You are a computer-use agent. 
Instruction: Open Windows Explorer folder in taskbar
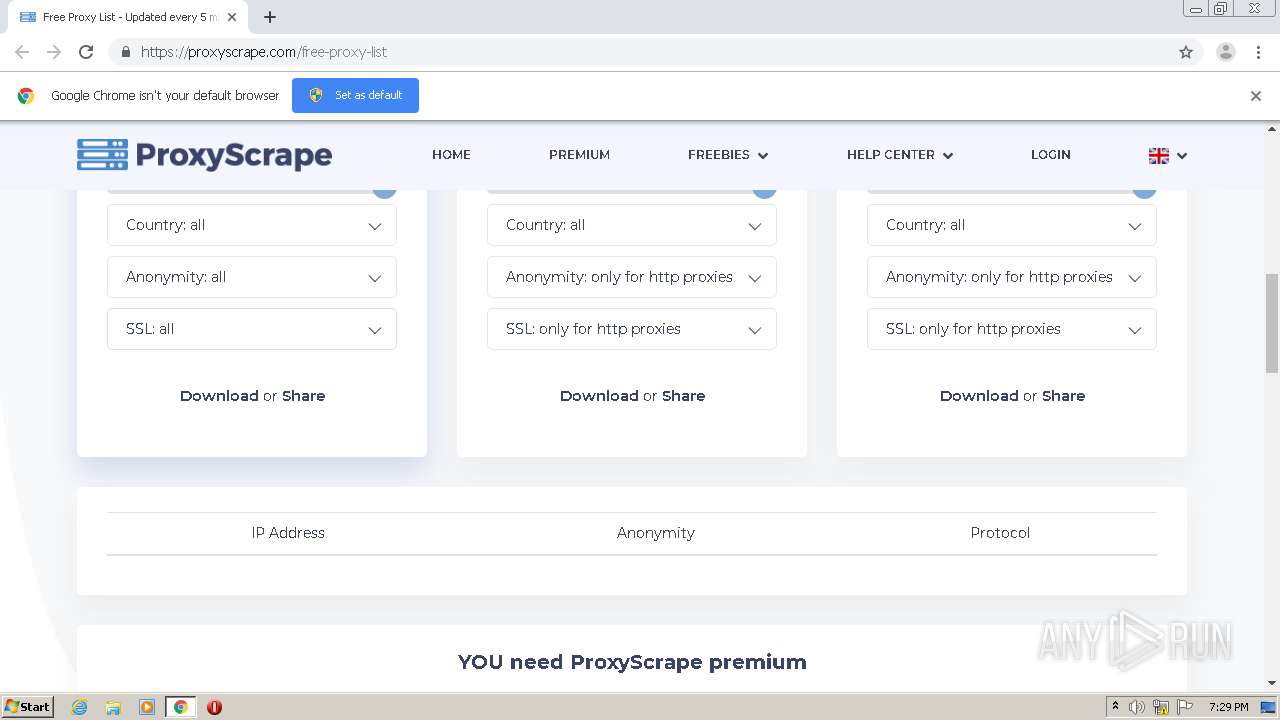point(113,707)
